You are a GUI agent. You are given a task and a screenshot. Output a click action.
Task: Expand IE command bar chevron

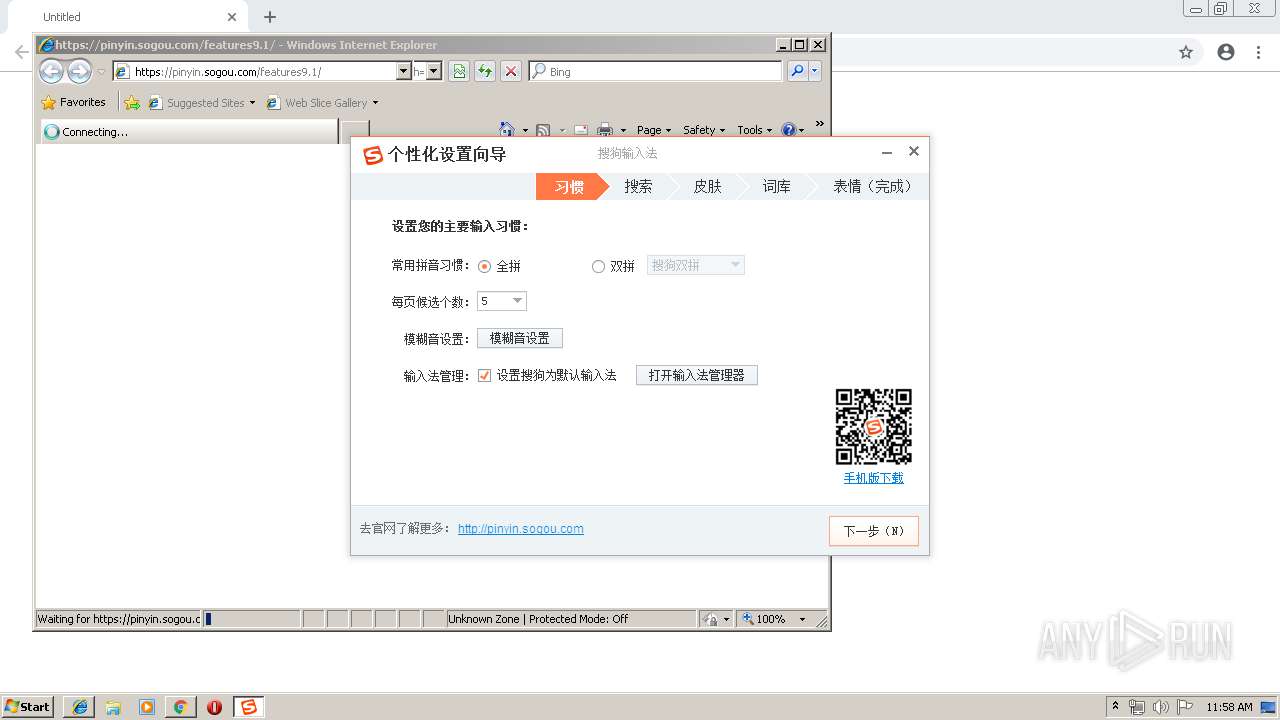coord(820,124)
